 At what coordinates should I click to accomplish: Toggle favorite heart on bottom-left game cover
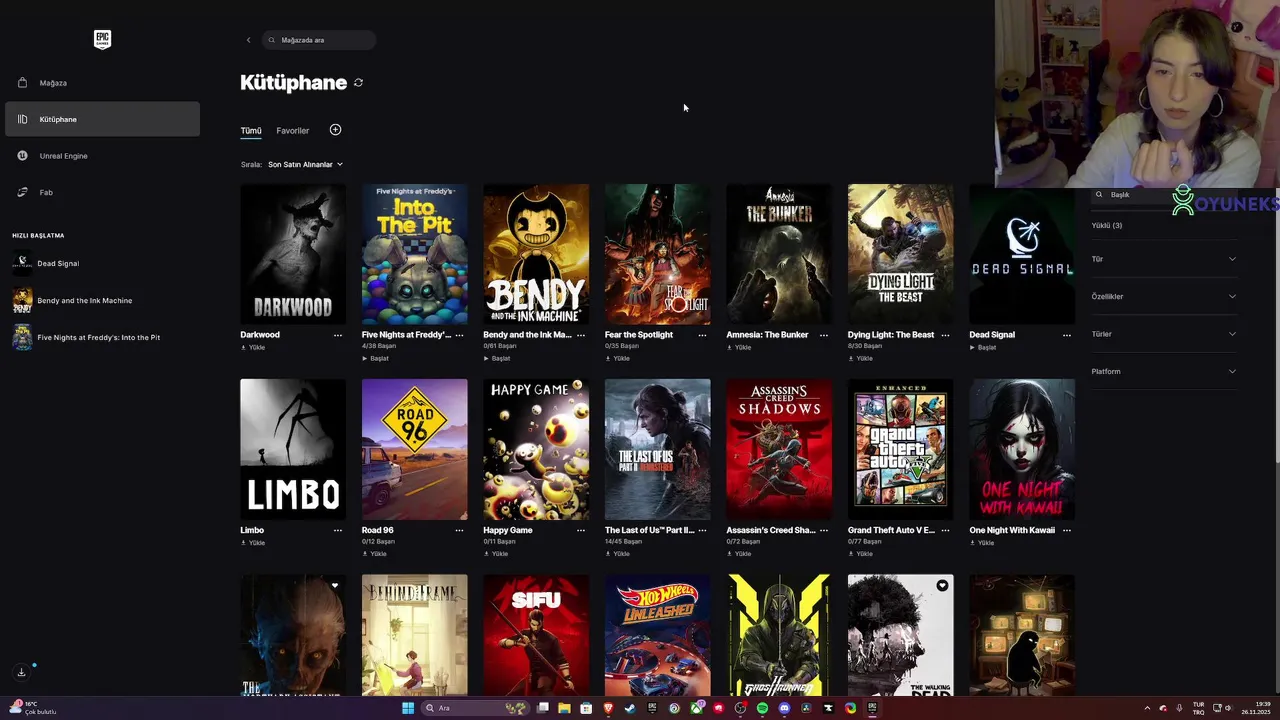(335, 586)
